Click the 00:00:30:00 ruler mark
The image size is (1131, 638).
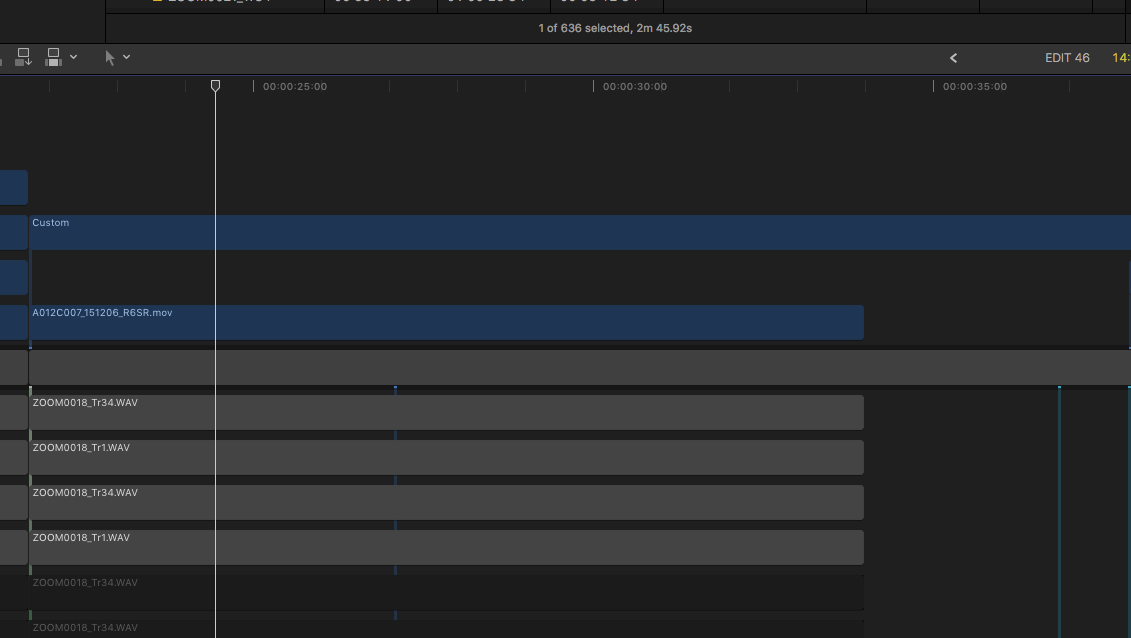click(x=635, y=87)
